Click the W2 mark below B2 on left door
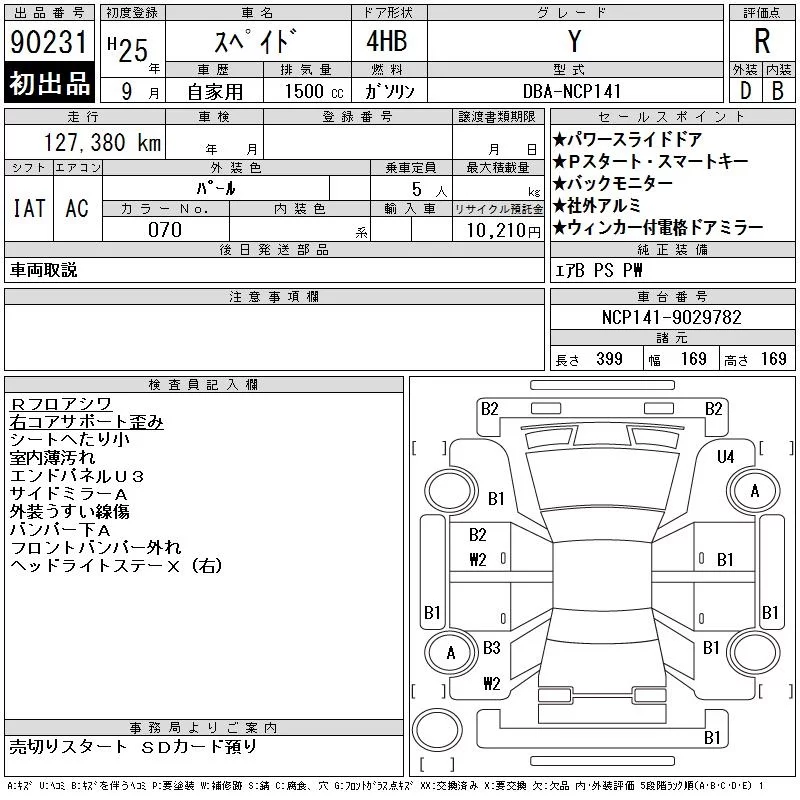Viewport: 800px width, 800px height. (478, 560)
